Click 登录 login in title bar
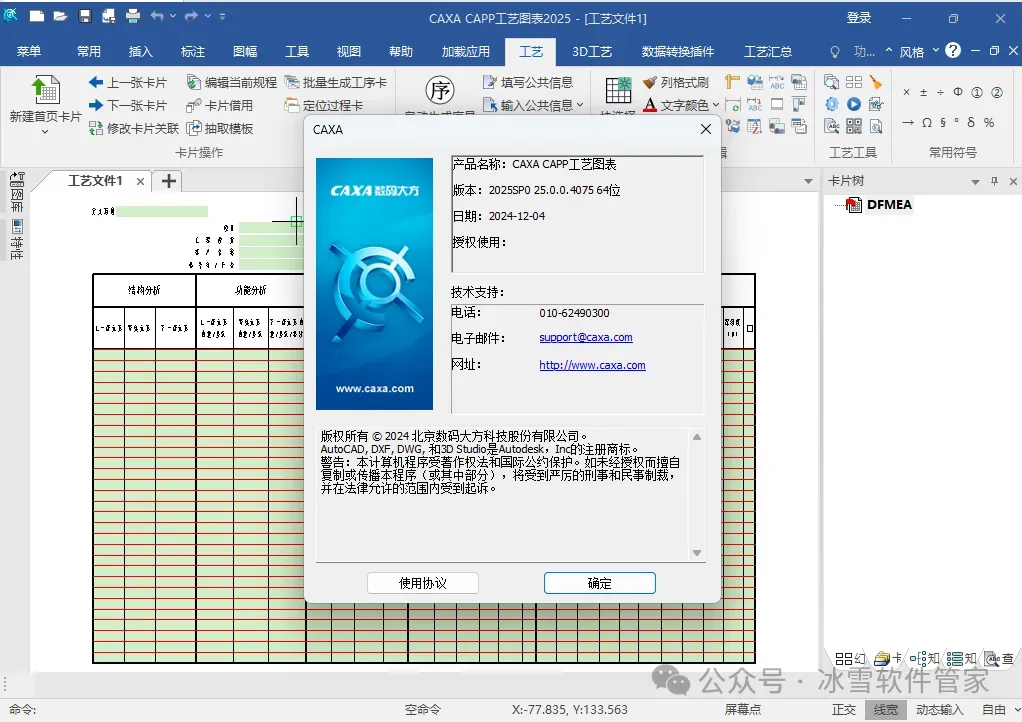1022x722 pixels. click(859, 18)
